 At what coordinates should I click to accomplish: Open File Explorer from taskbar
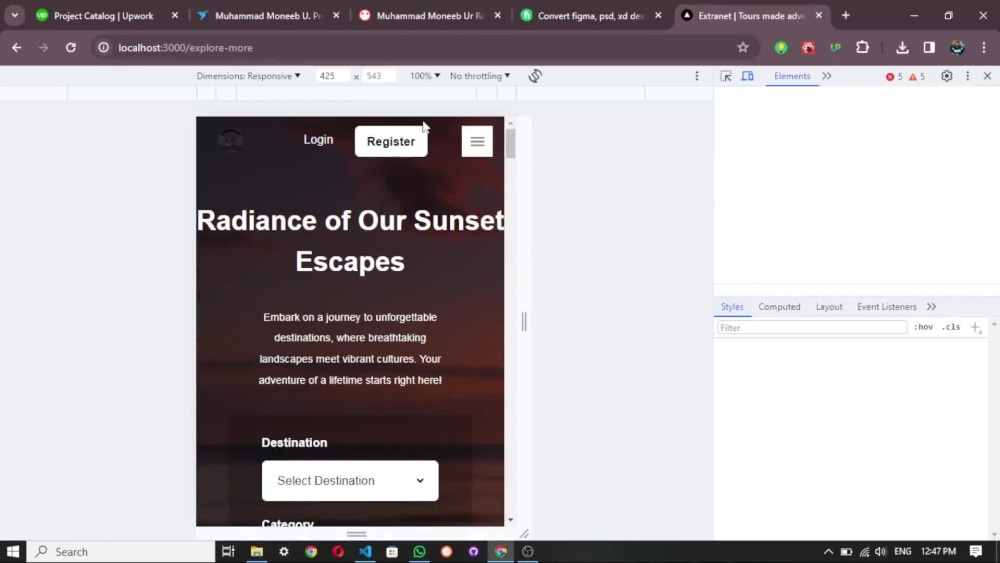click(256, 552)
